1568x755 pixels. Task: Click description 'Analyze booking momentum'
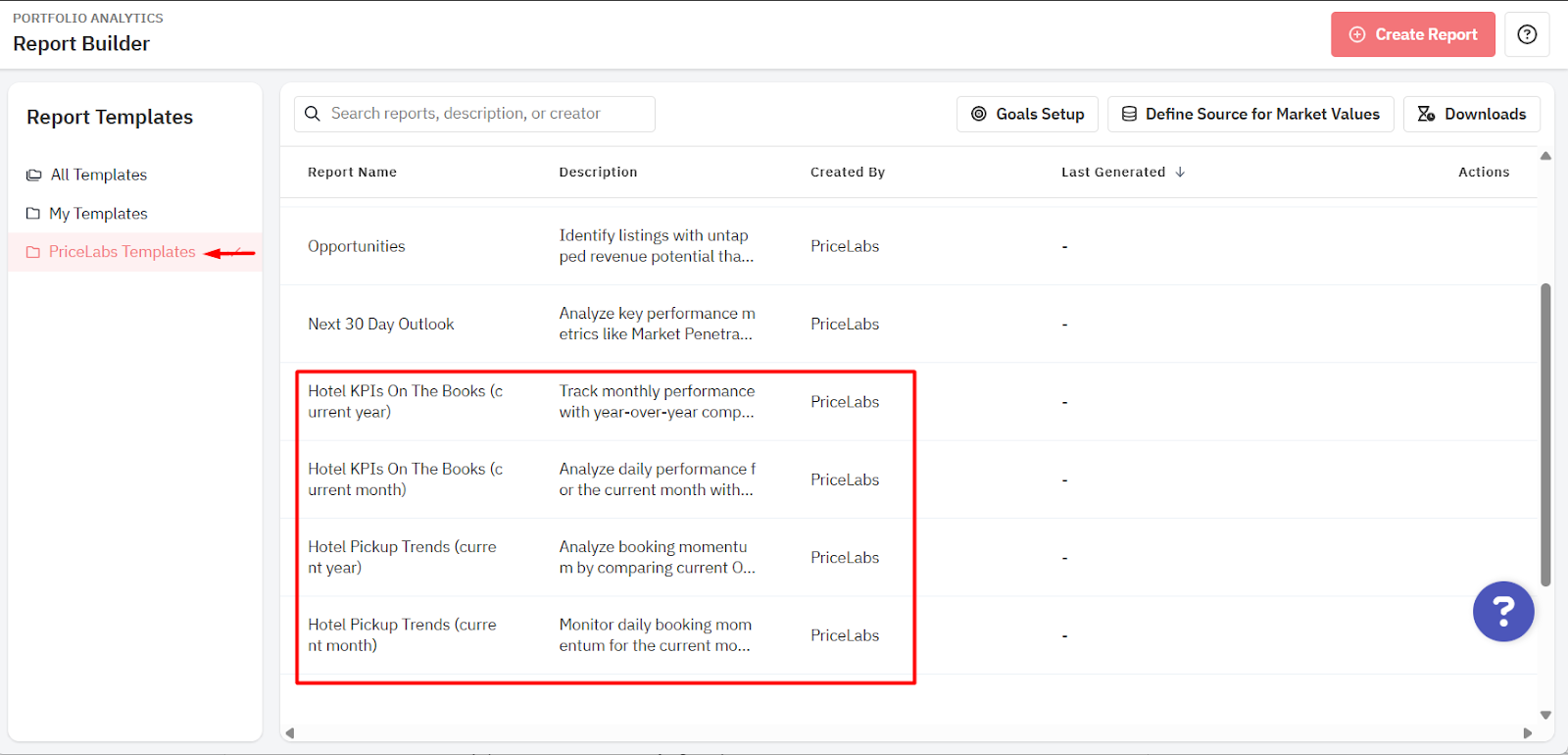pos(657,557)
